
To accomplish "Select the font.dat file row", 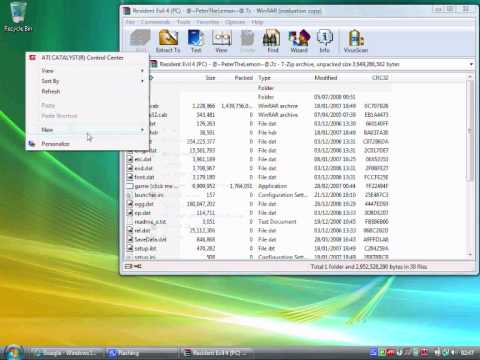I will [x=258, y=177].
